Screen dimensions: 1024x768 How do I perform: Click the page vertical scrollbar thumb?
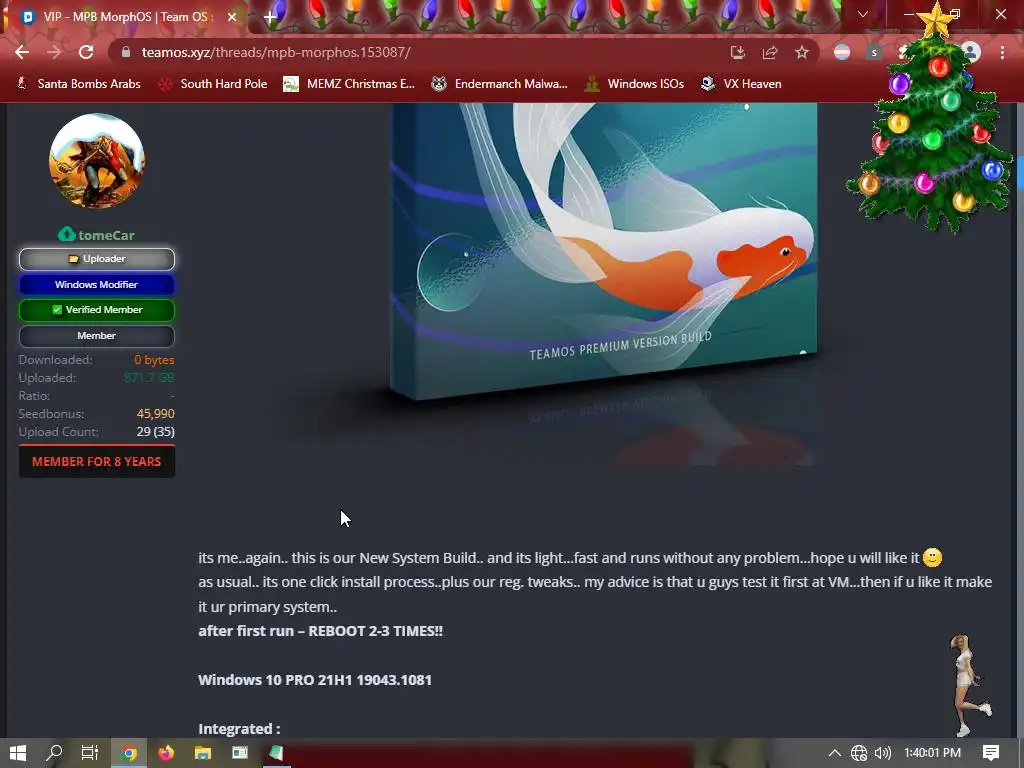[x=1020, y=172]
